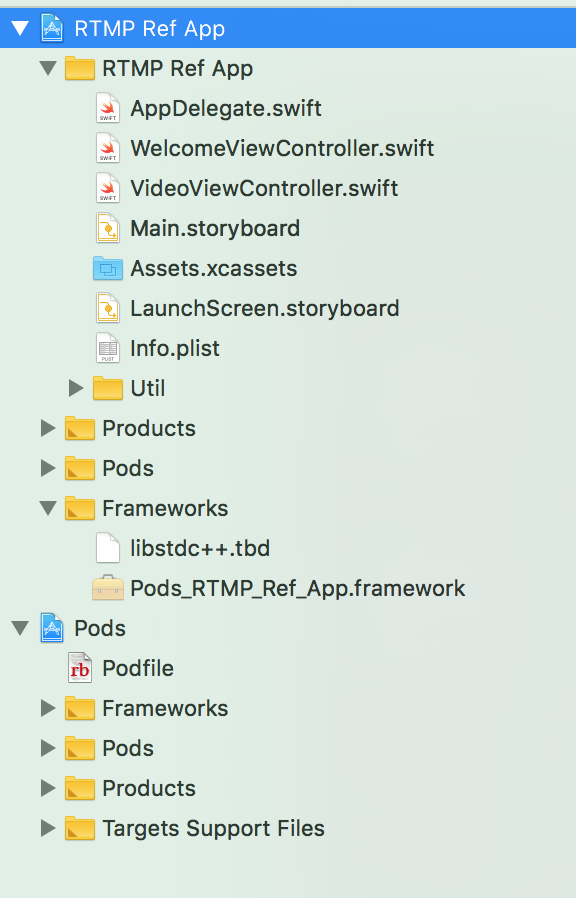Select the Targets Support Files label
576x898 pixels.
[x=213, y=829]
